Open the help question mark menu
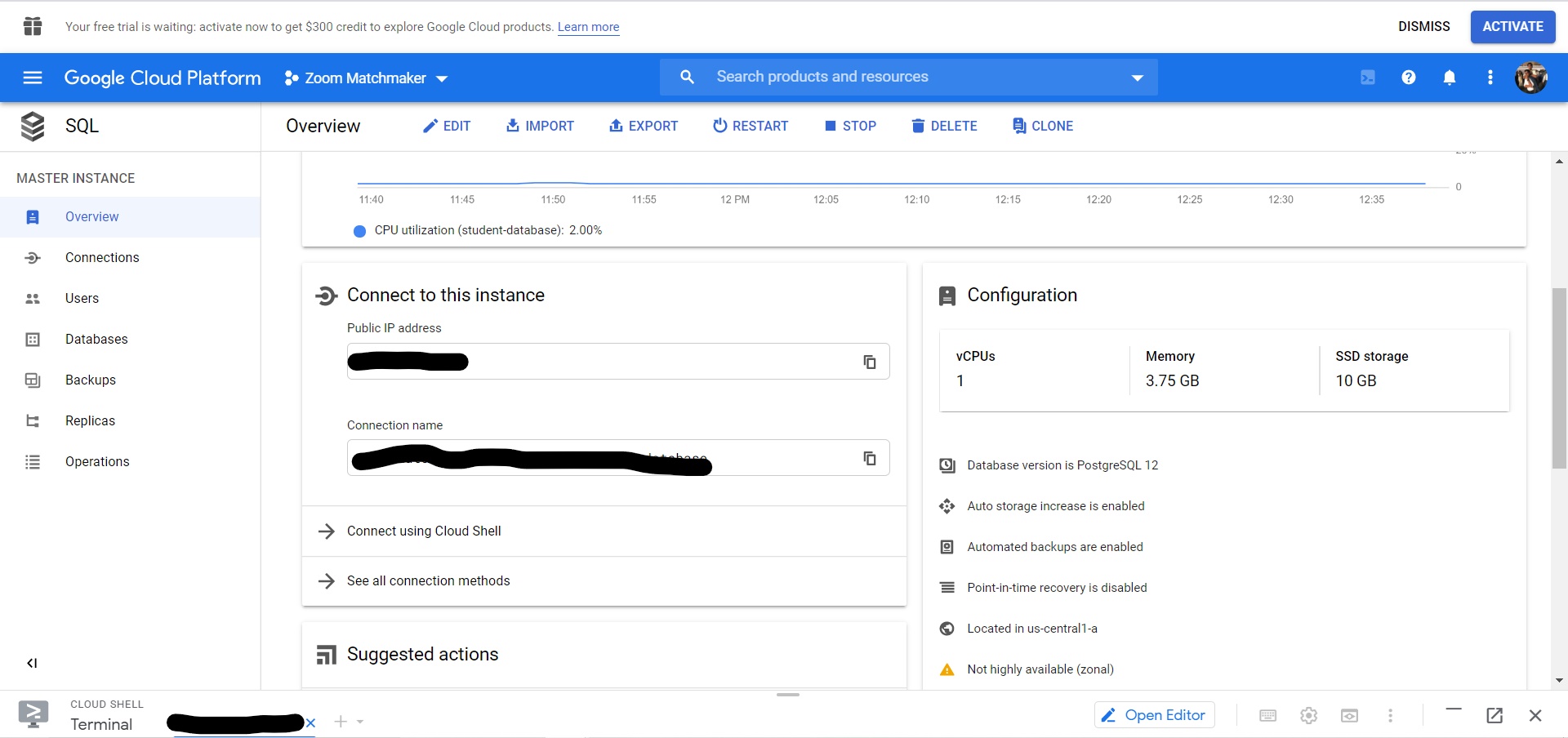Viewport: 1568px width, 738px height. tap(1409, 78)
